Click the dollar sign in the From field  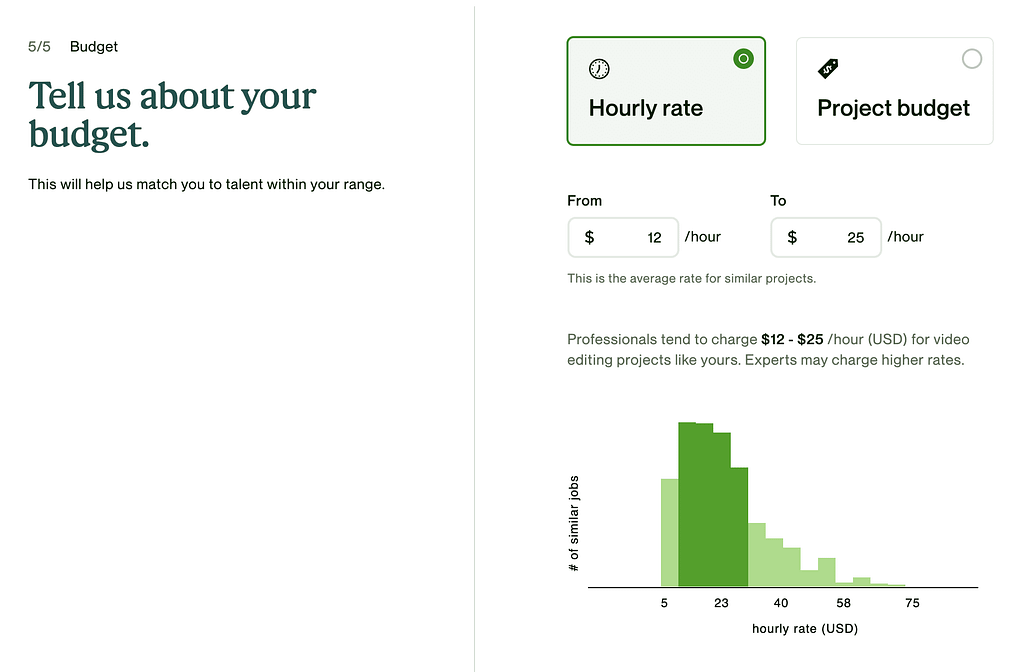[x=590, y=237]
